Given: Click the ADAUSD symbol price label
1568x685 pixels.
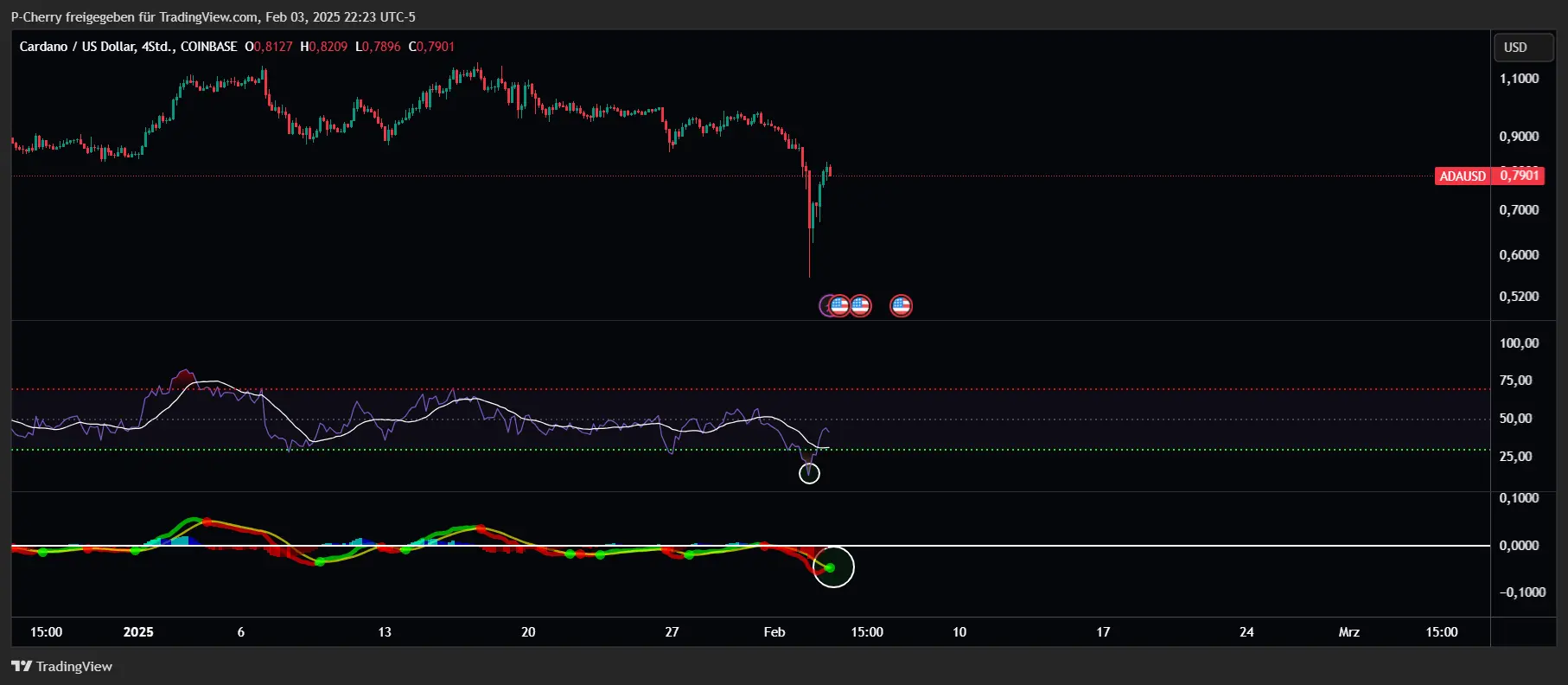Looking at the screenshot, I should pos(1463,176).
